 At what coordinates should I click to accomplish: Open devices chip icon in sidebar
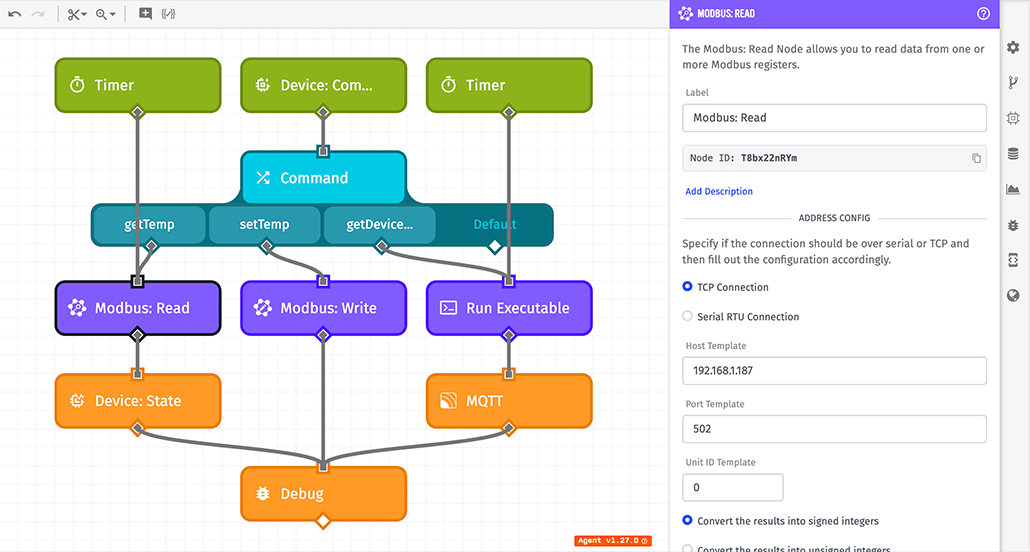(x=1013, y=118)
